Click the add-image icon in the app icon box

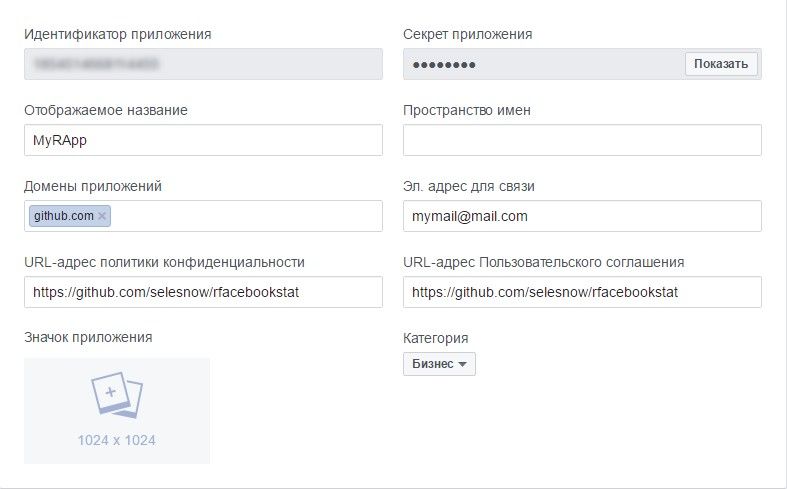pyautogui.click(x=117, y=395)
